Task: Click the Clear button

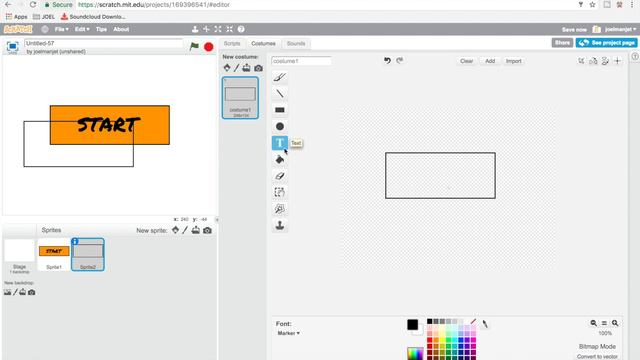Action: click(x=467, y=61)
